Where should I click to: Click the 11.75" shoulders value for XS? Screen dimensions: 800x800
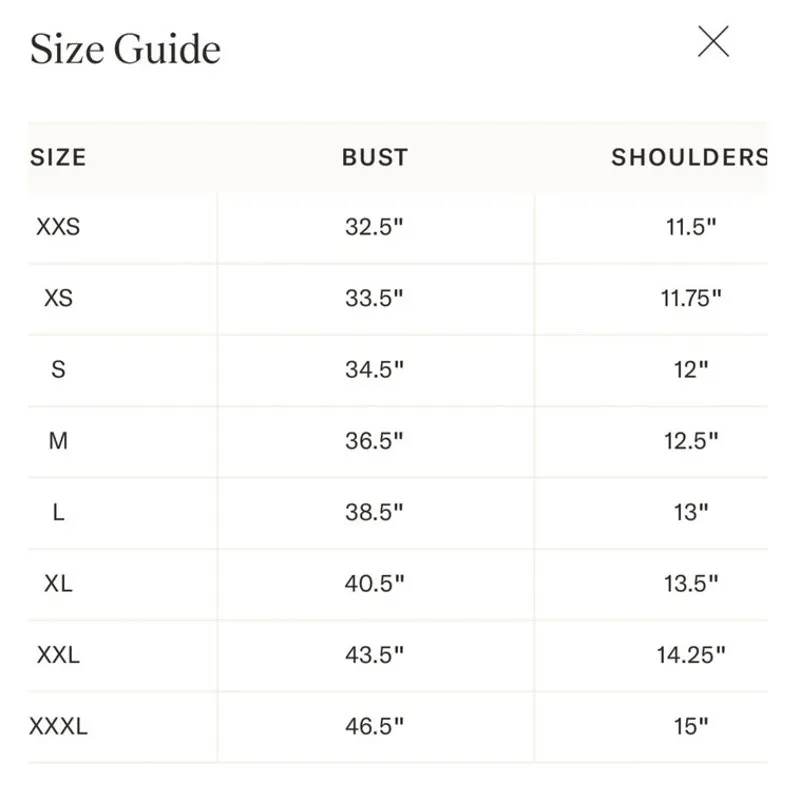[691, 298]
